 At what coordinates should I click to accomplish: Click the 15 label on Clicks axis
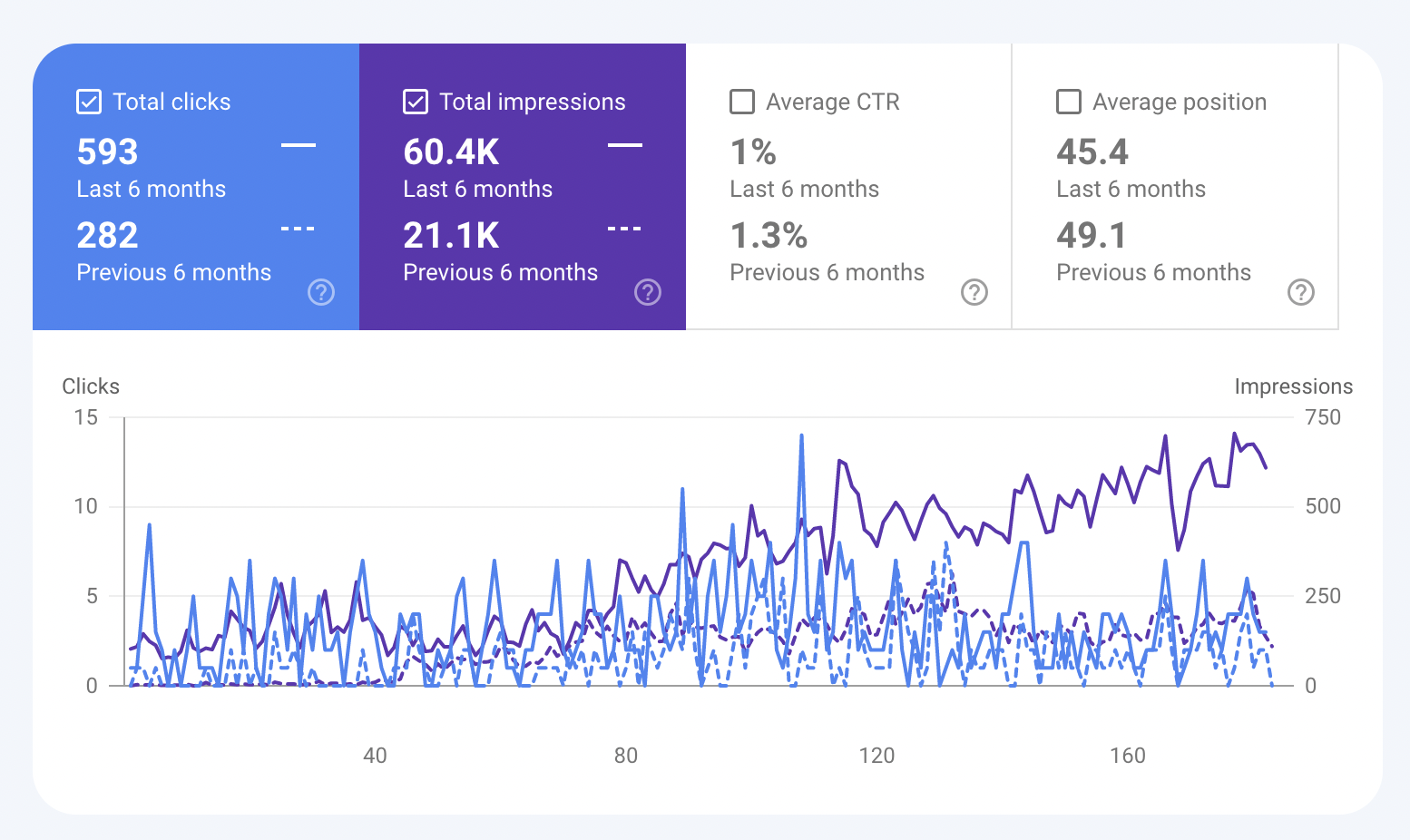(x=86, y=417)
